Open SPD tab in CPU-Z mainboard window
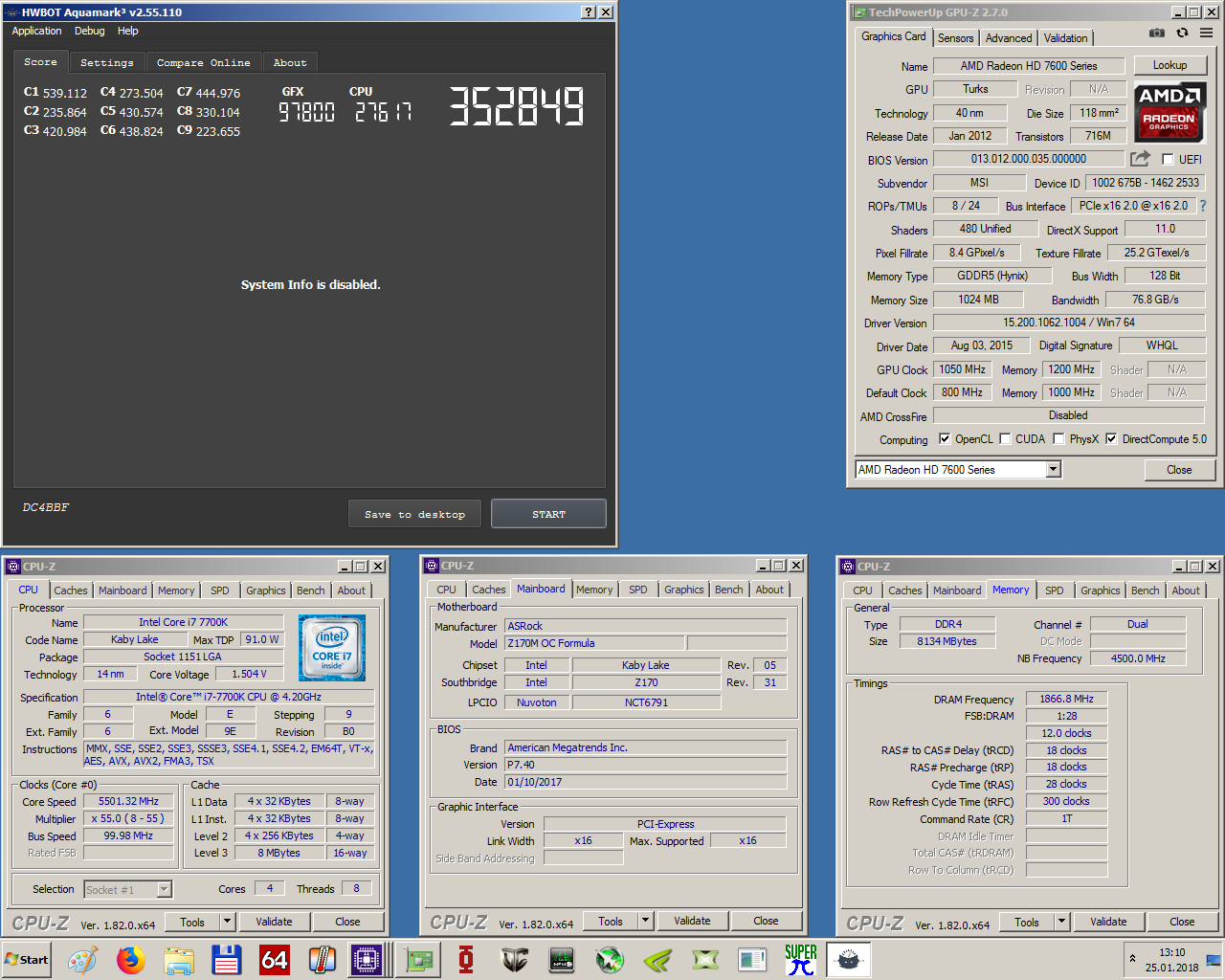 pos(638,590)
